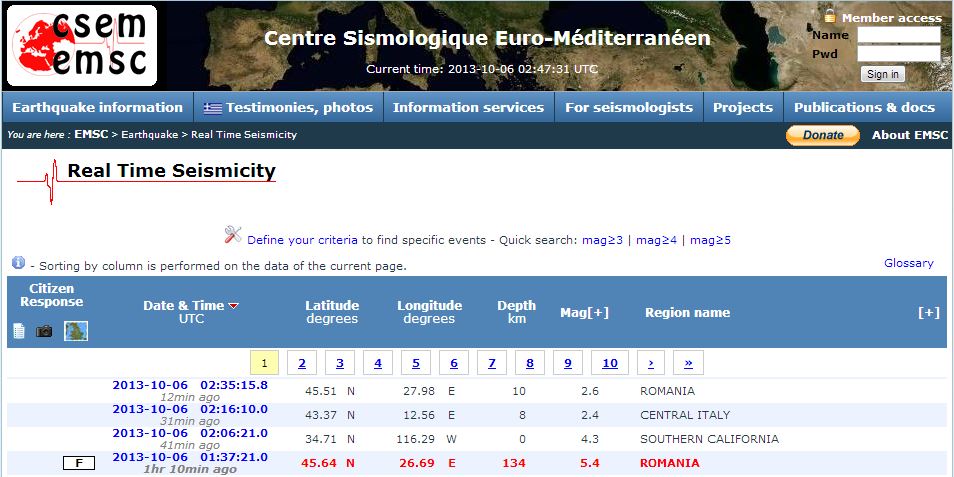Open the Earthquake information menu
Image resolution: width=954 pixels, height=477 pixels.
(97, 107)
